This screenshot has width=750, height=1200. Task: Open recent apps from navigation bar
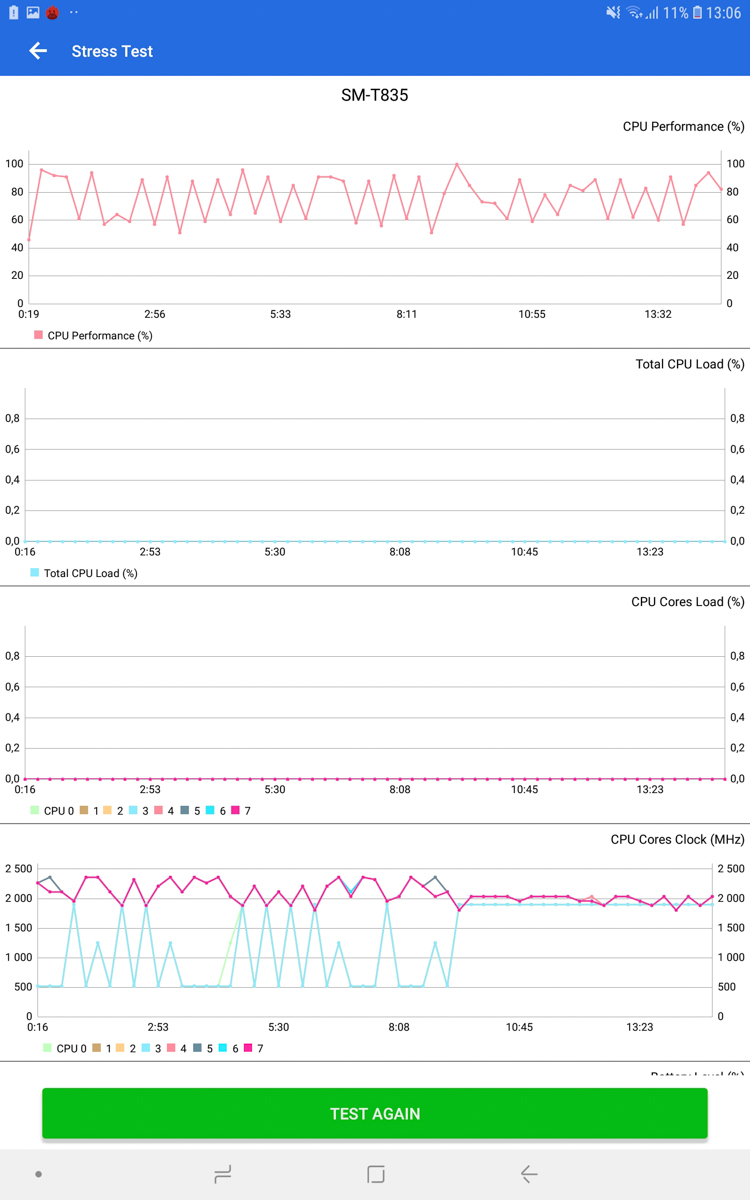(x=223, y=1174)
